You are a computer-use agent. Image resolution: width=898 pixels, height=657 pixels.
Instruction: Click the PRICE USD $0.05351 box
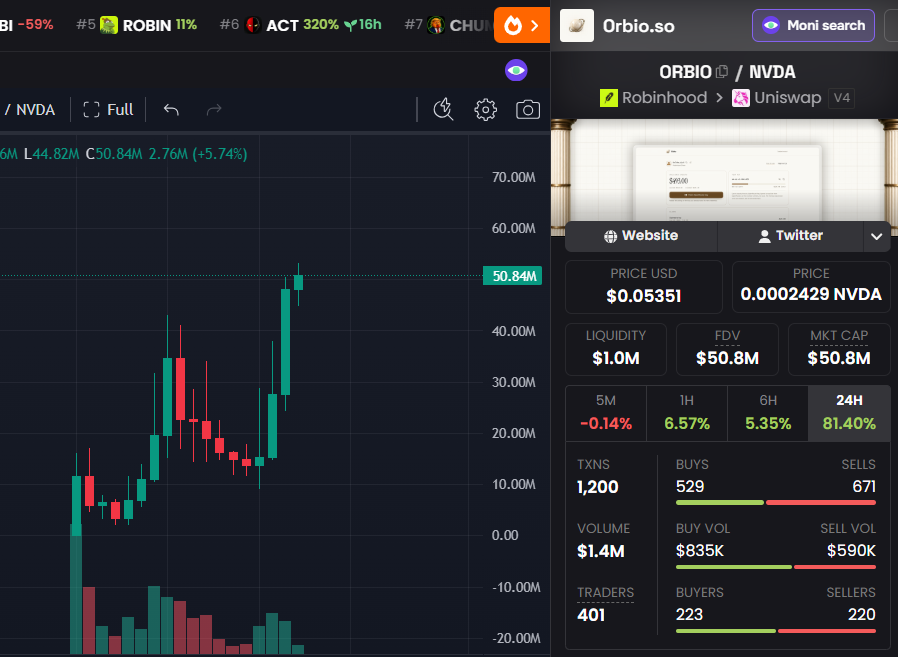pyautogui.click(x=644, y=287)
